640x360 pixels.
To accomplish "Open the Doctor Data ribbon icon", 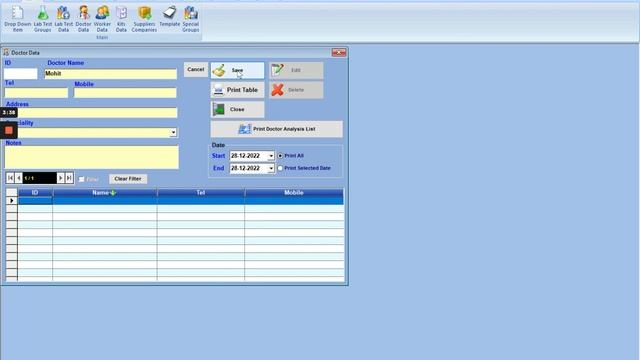I will pos(83,19).
